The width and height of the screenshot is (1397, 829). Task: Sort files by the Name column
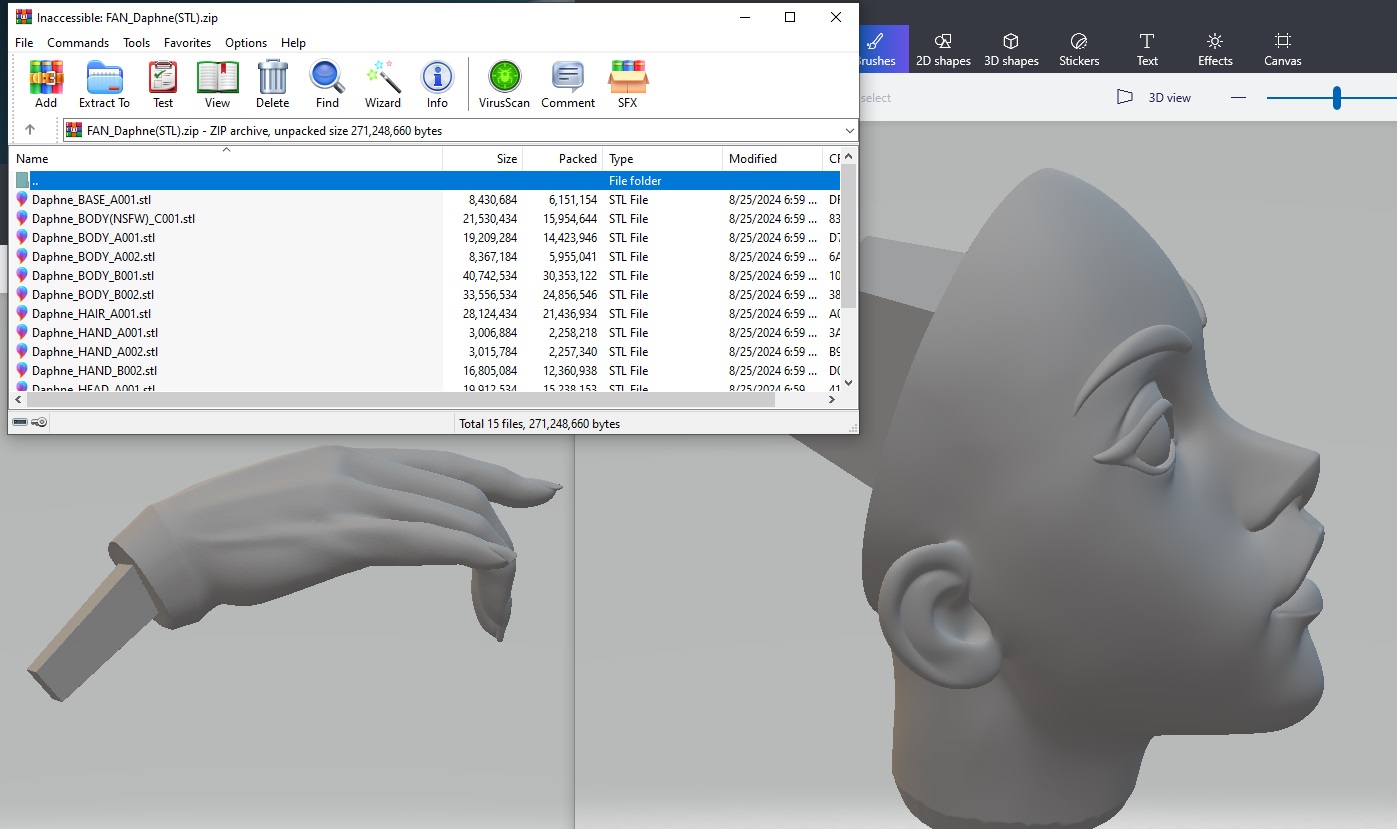pyautogui.click(x=226, y=158)
